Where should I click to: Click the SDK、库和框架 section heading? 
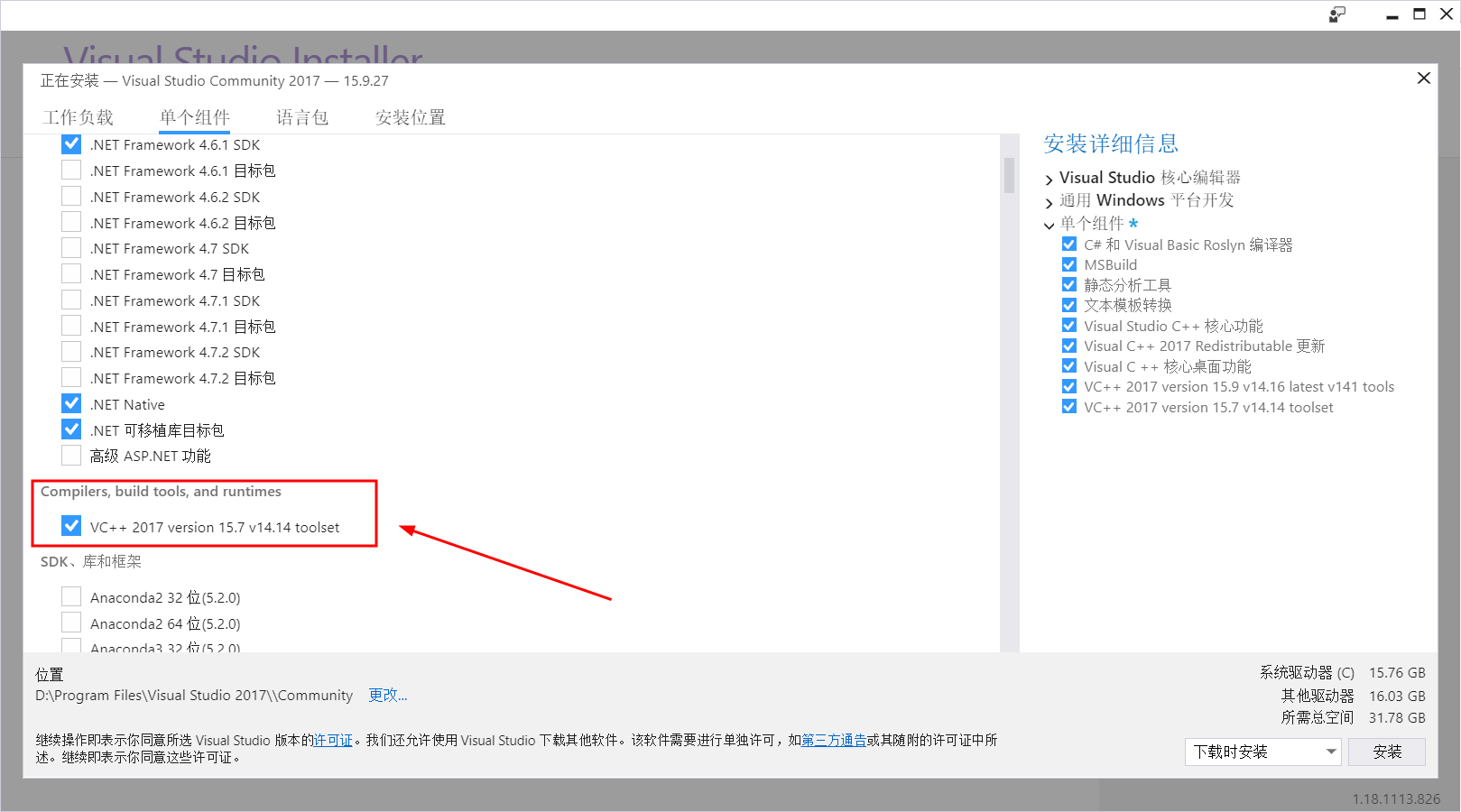[x=91, y=561]
